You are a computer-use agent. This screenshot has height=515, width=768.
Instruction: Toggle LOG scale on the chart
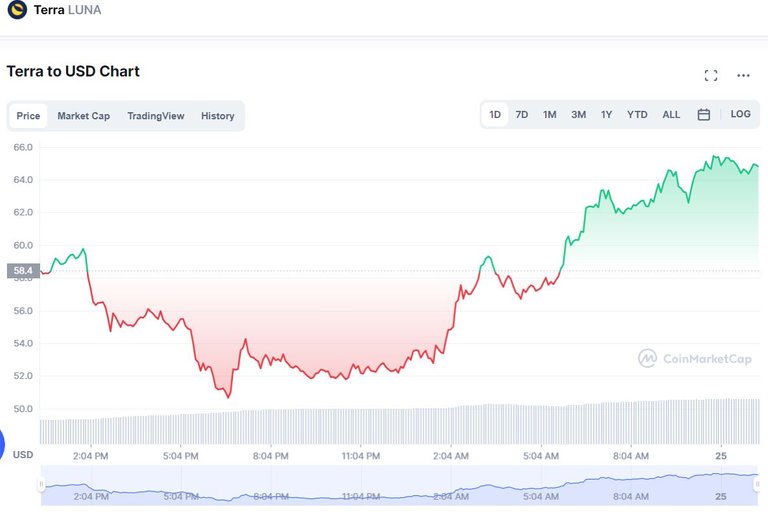click(740, 114)
